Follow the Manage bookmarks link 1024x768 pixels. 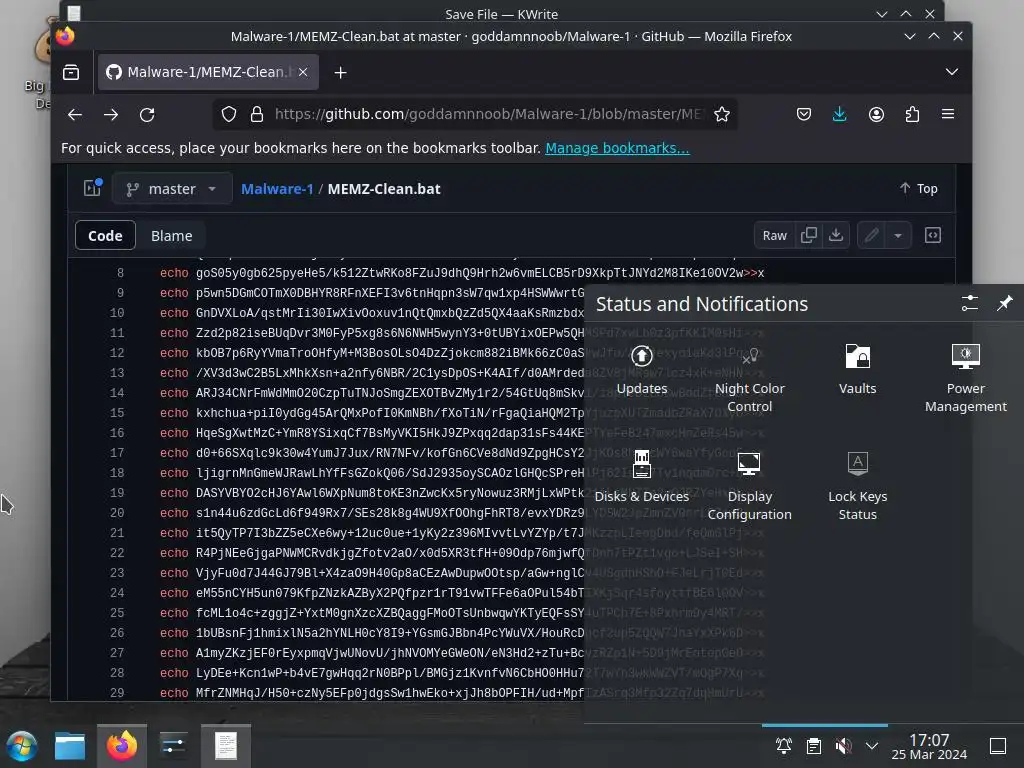tap(617, 148)
